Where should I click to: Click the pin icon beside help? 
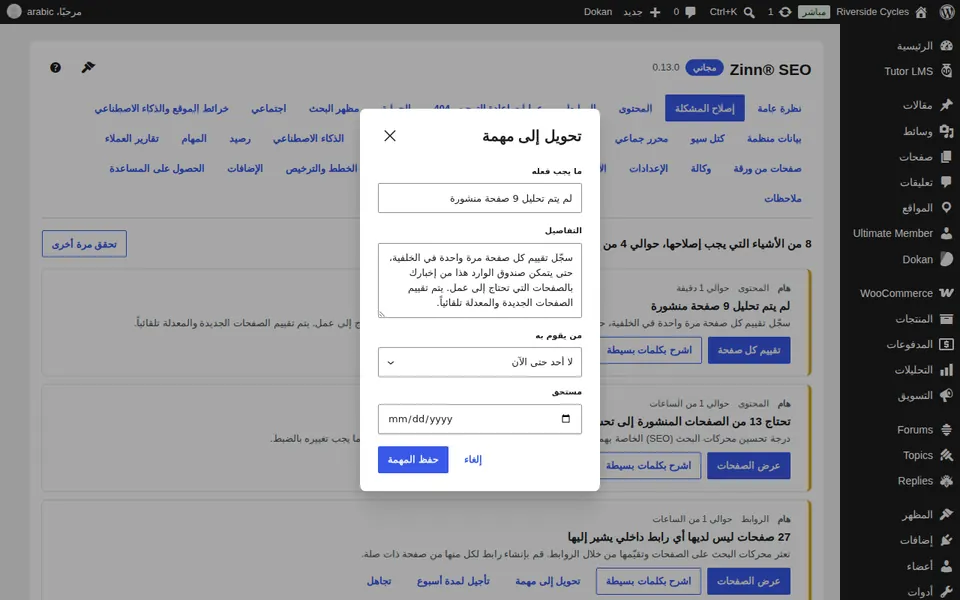pos(88,67)
